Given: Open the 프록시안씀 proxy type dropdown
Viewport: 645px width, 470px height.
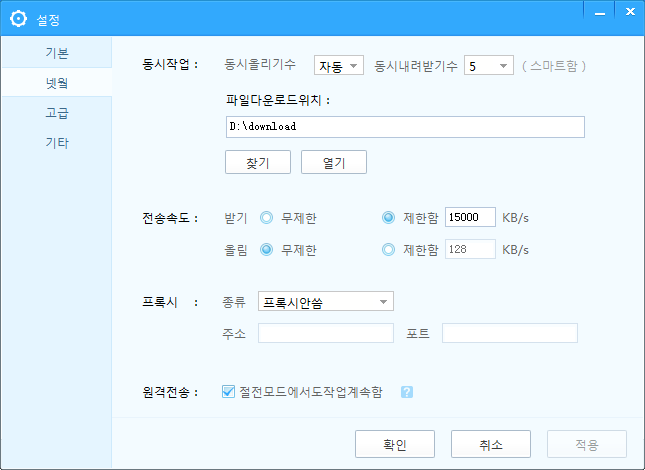Looking at the screenshot, I should (x=326, y=301).
